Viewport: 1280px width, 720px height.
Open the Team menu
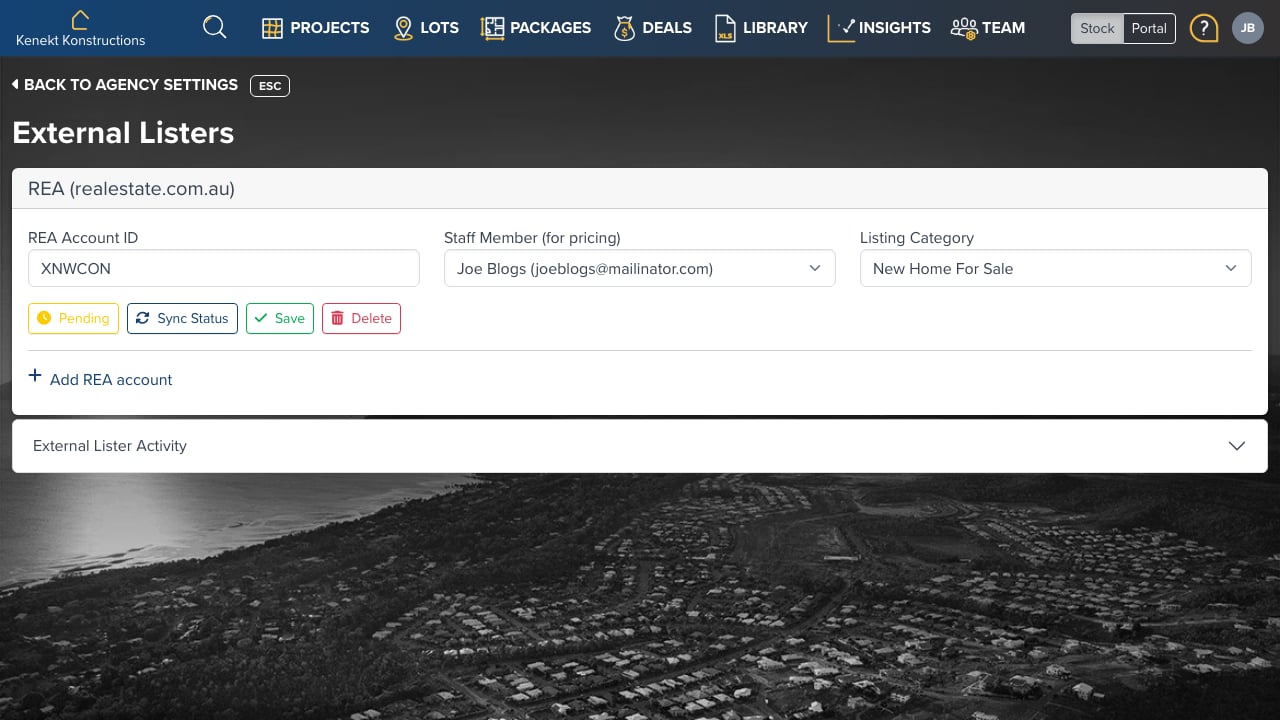click(988, 28)
